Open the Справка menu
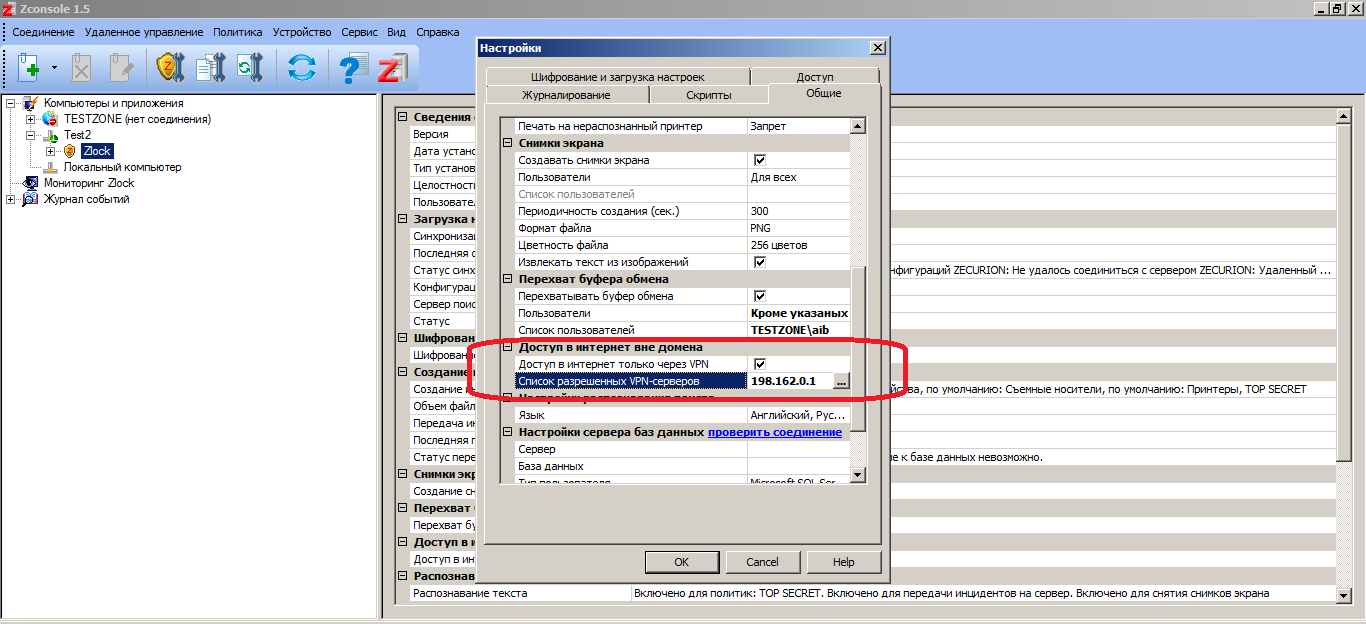Viewport: 1366px width, 624px height. (437, 32)
